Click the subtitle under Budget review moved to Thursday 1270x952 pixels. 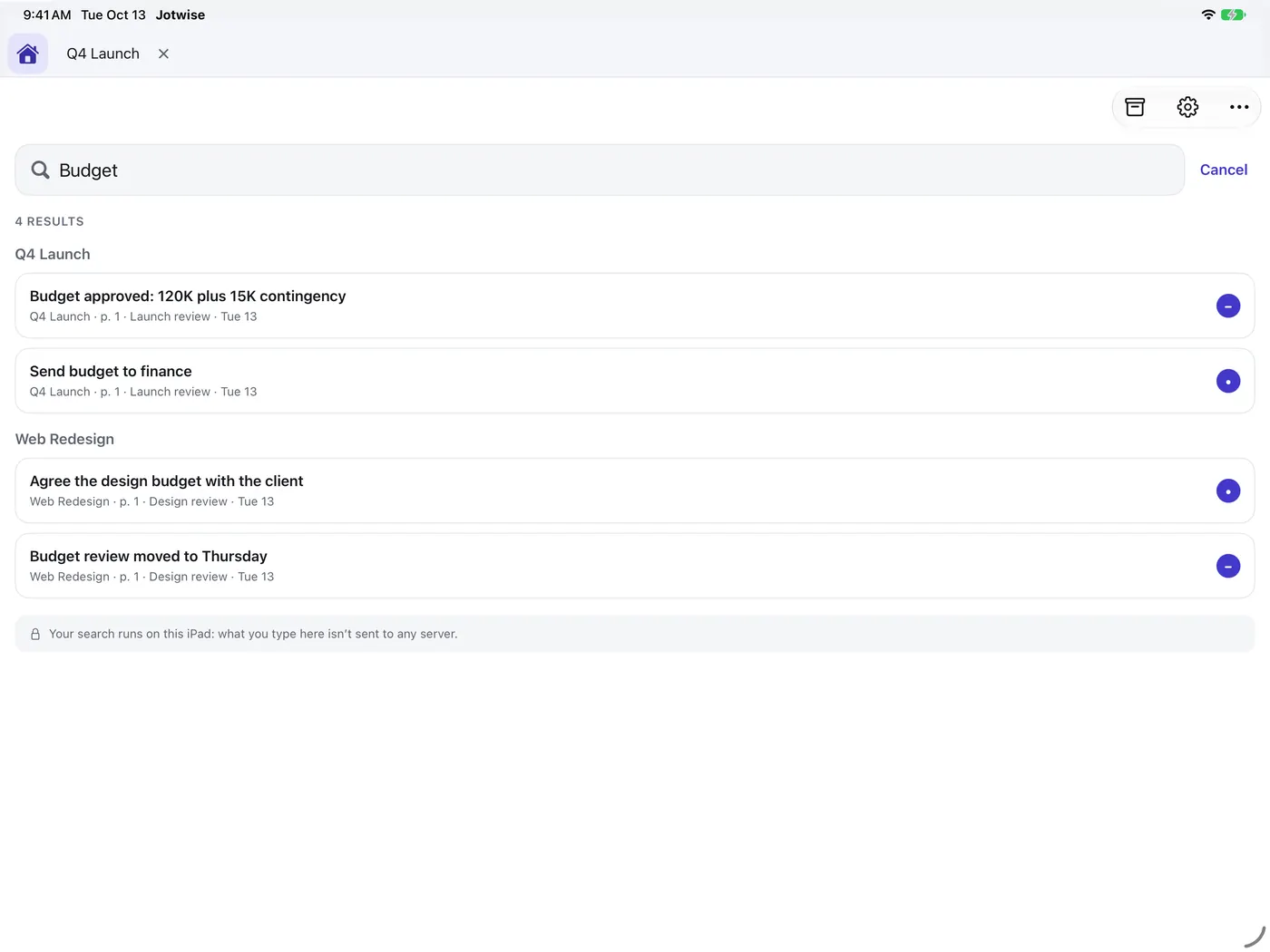pyautogui.click(x=151, y=578)
